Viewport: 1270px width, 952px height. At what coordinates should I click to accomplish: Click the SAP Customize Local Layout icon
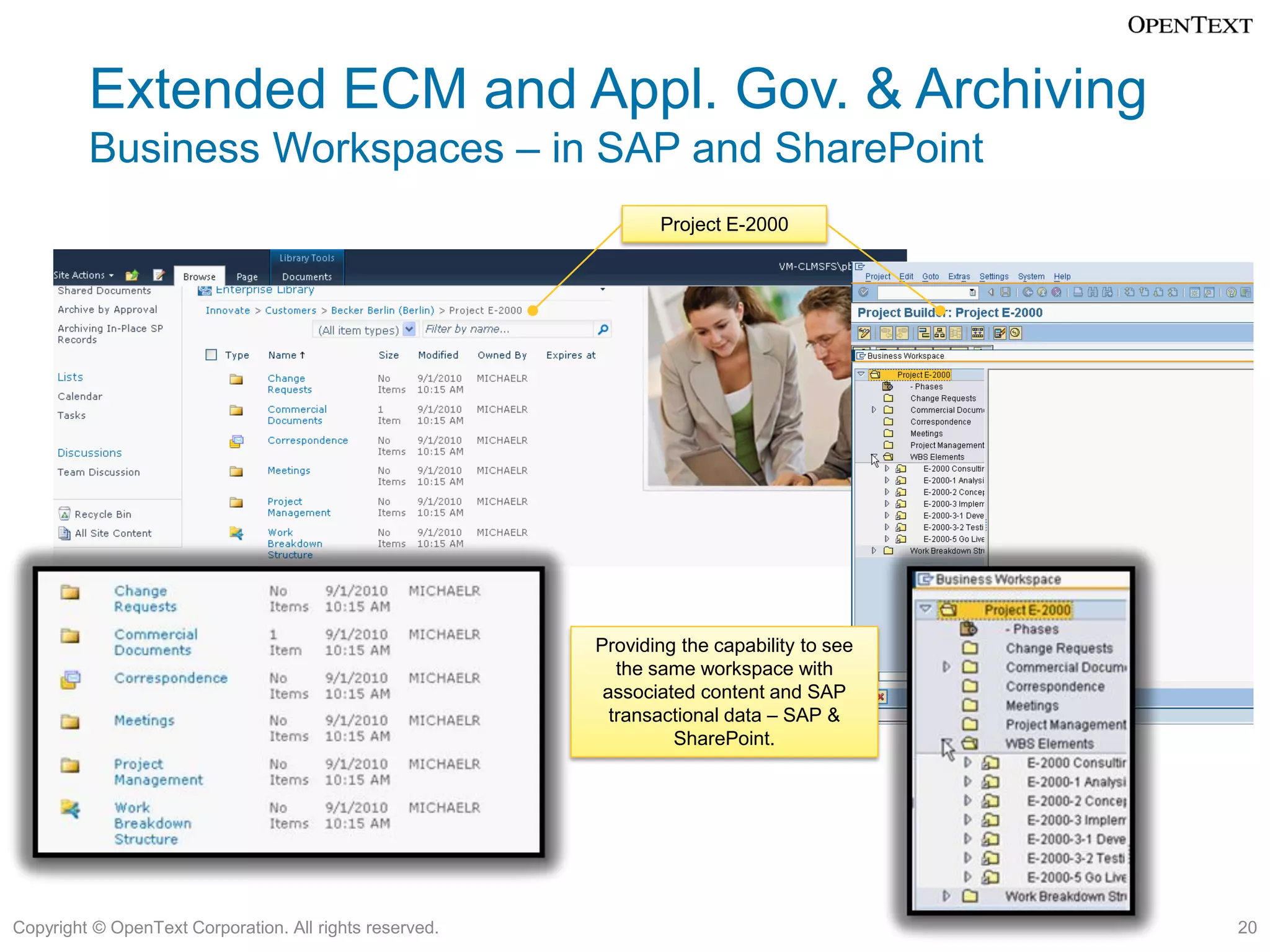click(1246, 293)
